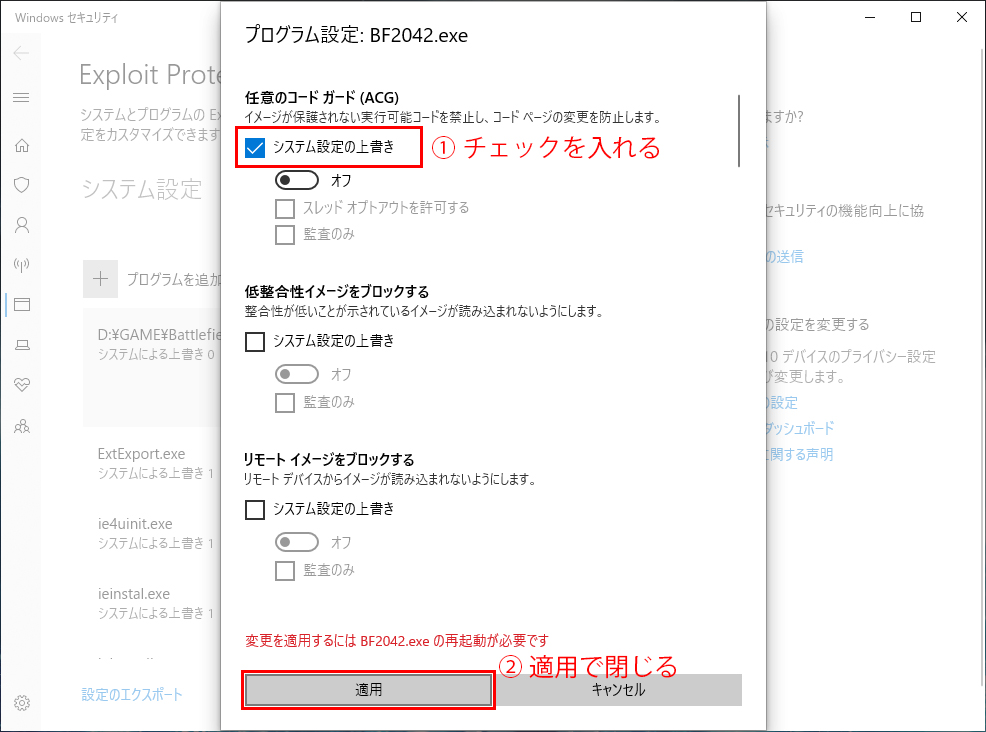Uncheck ACG システム設定の上書き checkbox
986x732 pixels.
tap(255, 148)
